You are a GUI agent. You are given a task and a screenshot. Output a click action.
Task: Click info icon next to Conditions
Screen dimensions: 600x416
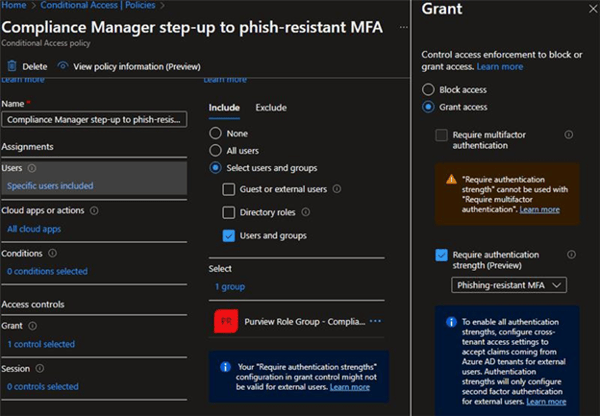[52, 253]
